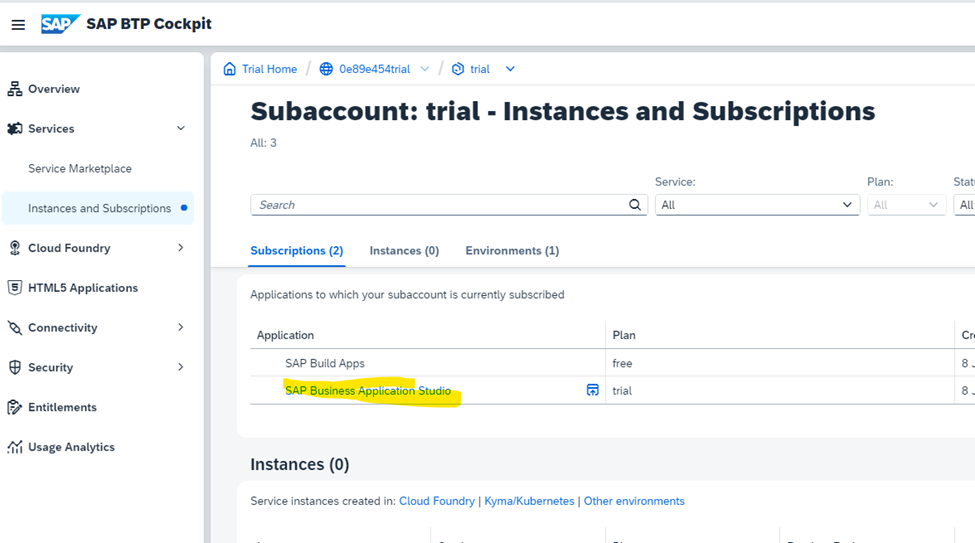Click the Security shield icon

tap(15, 367)
